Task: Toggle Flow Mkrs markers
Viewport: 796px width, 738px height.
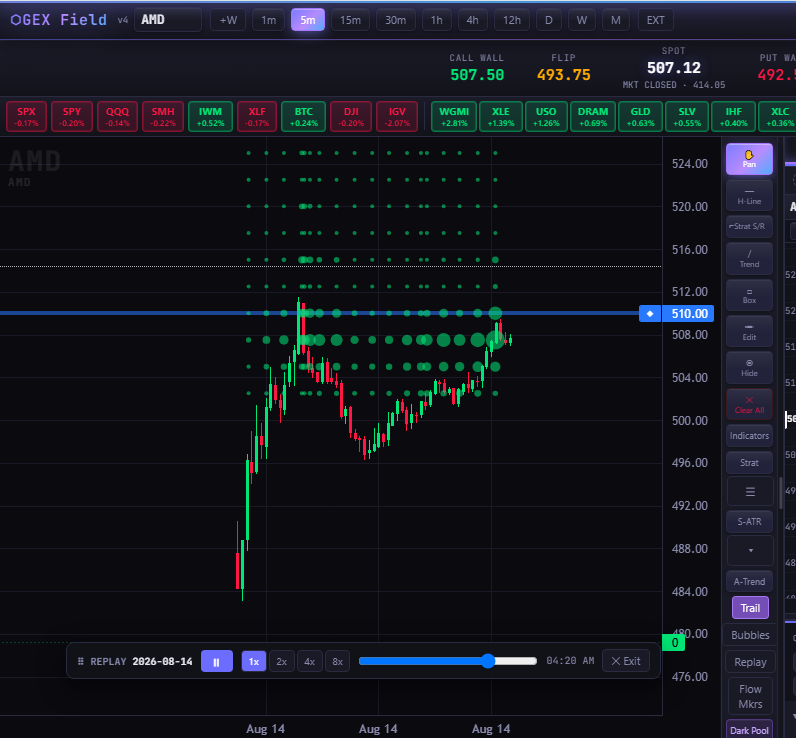Action: click(750, 696)
